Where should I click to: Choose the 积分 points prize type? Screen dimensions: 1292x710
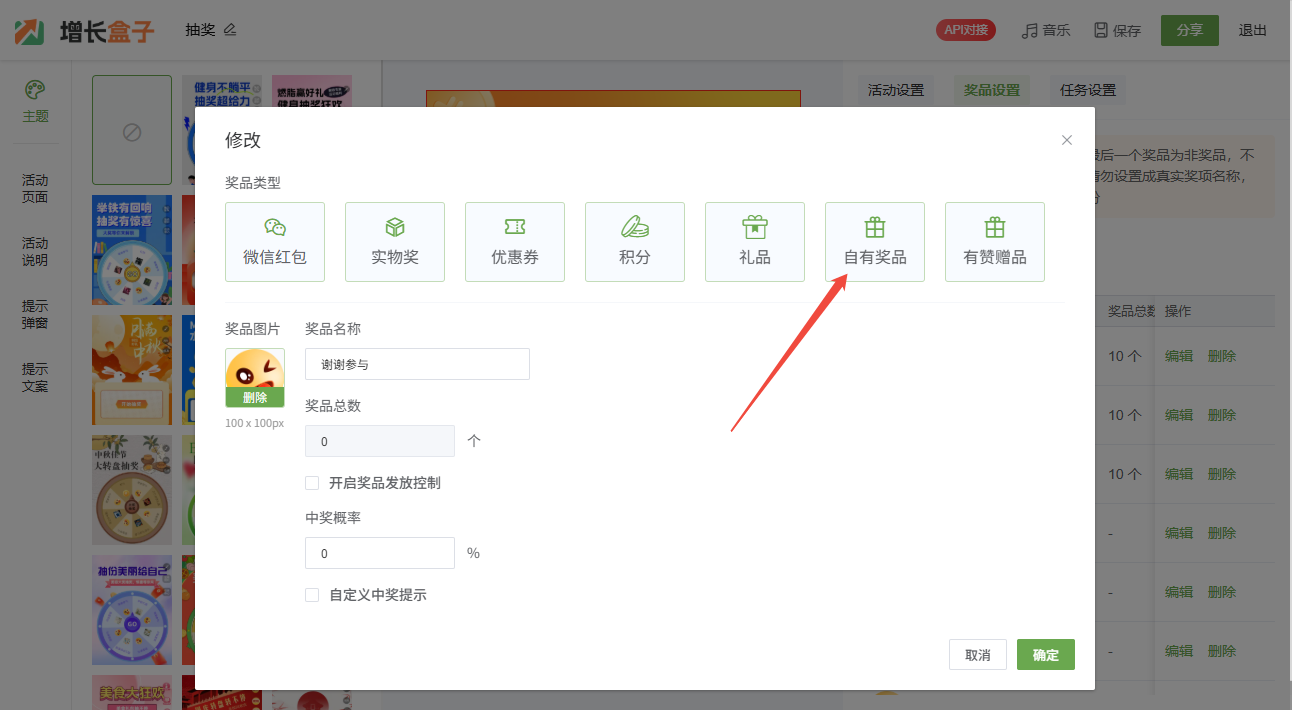[x=635, y=242]
